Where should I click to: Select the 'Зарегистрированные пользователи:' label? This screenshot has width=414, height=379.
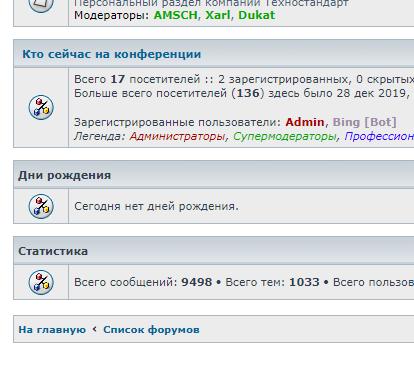(x=178, y=122)
